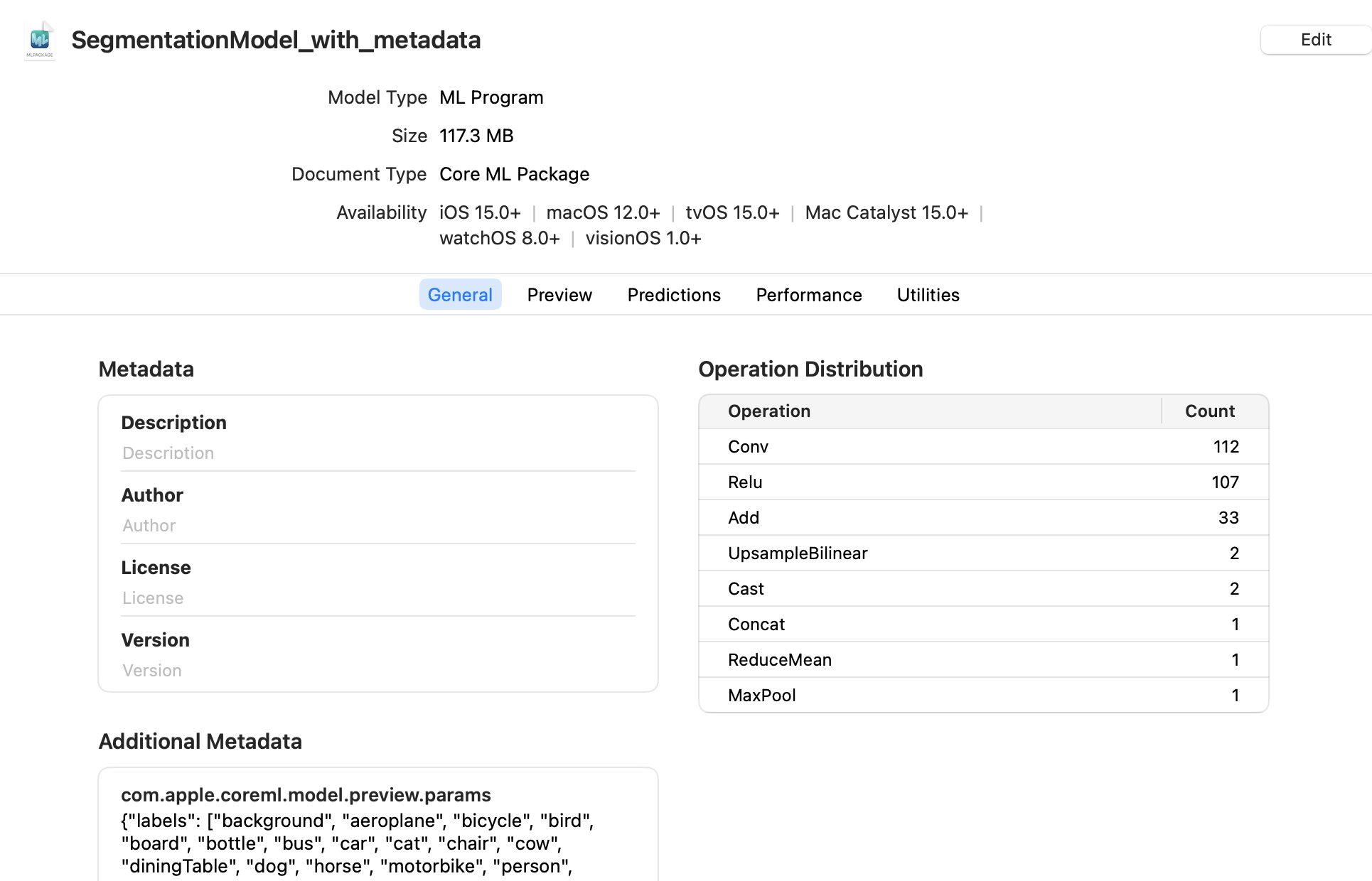Select the Concat operation row
The width and height of the screenshot is (1372, 881).
[984, 625]
